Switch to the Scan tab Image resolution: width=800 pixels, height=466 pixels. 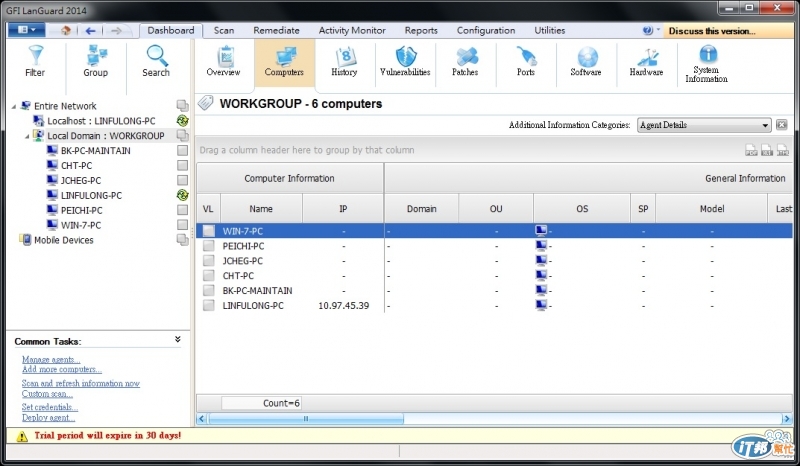click(x=224, y=31)
